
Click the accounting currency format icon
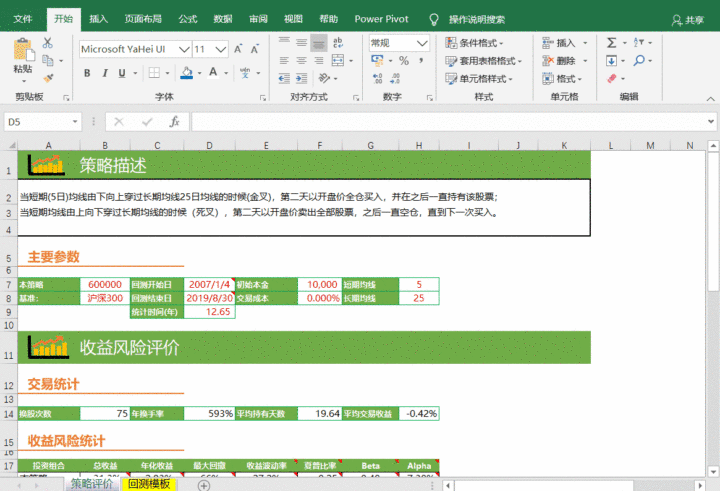point(377,60)
